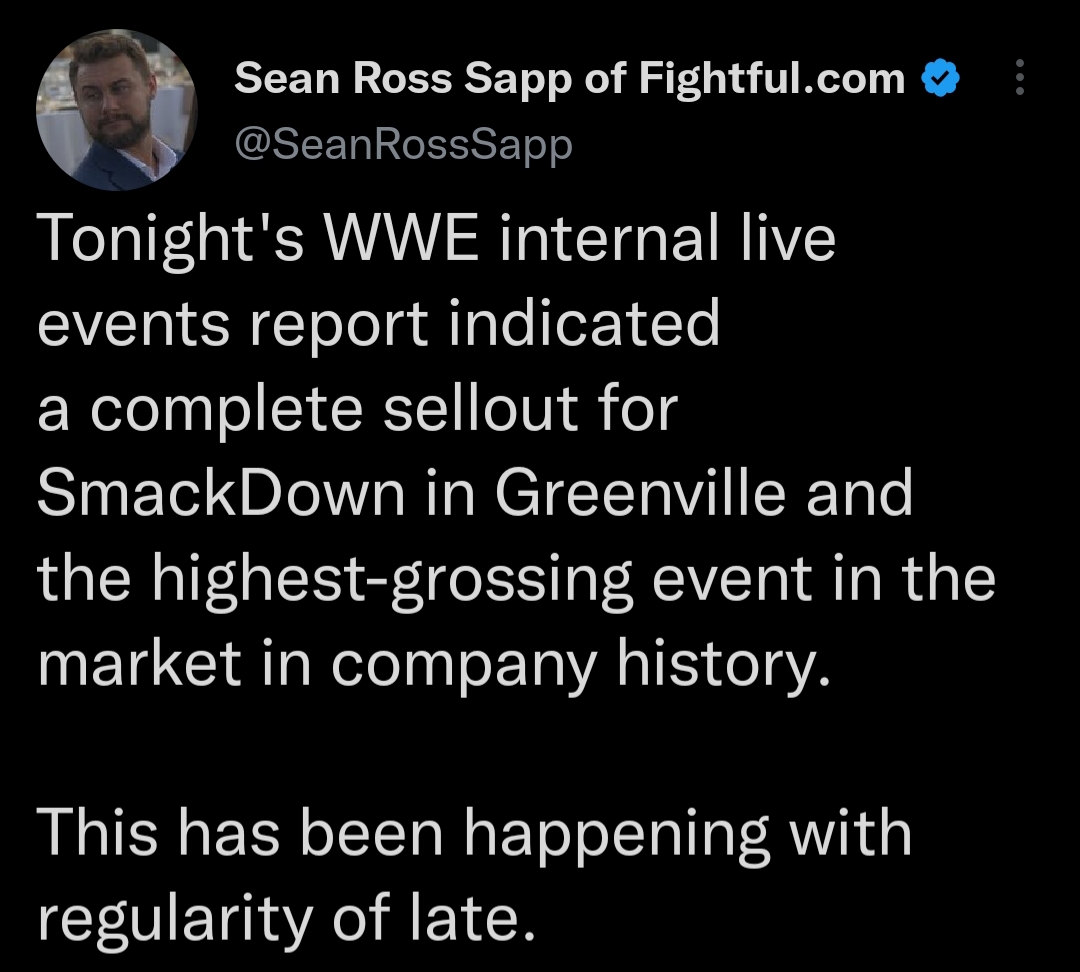Image resolution: width=1080 pixels, height=972 pixels.
Task: Click the word 'market' in the tweet
Action: [x=139, y=663]
